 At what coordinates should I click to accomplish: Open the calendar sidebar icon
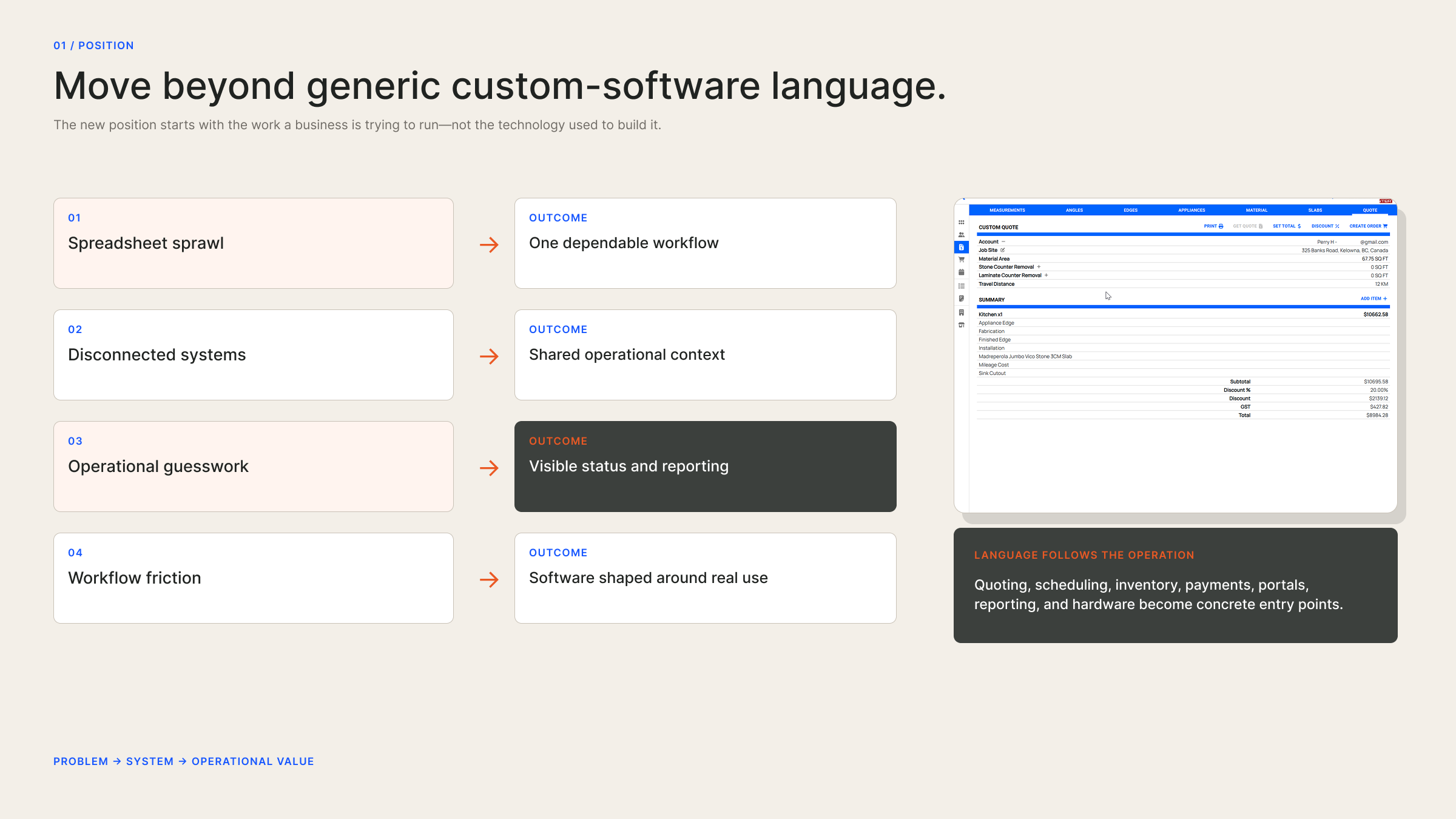[961, 272]
